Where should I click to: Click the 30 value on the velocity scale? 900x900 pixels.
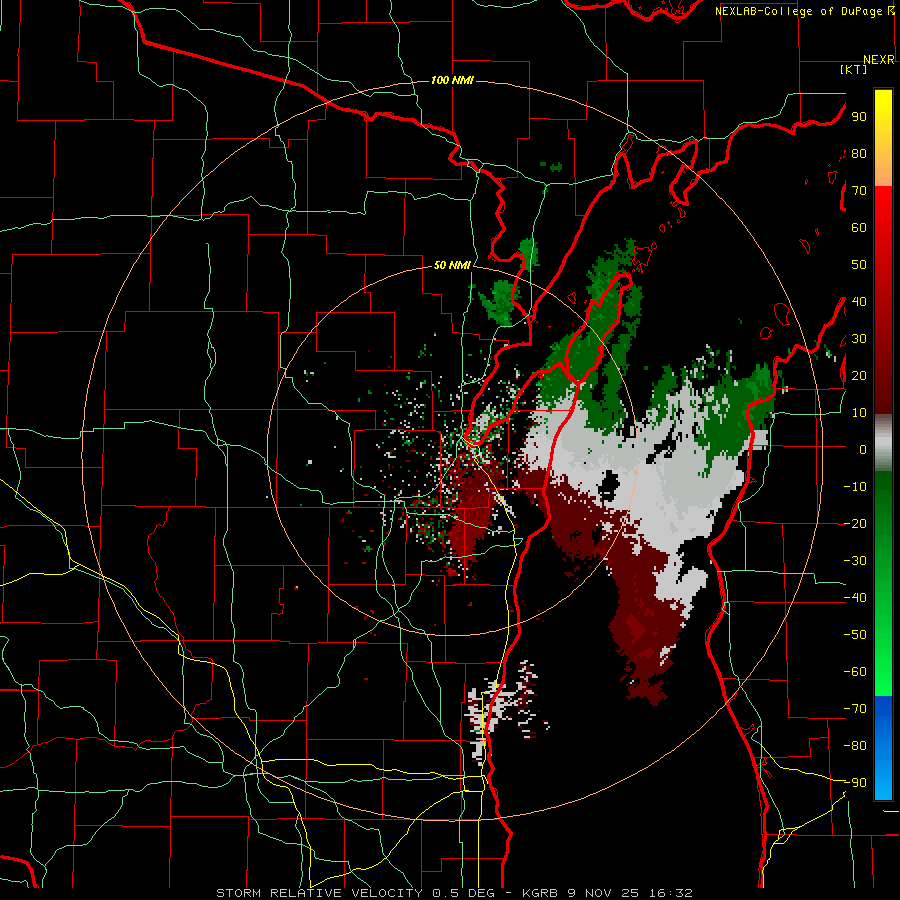(859, 339)
